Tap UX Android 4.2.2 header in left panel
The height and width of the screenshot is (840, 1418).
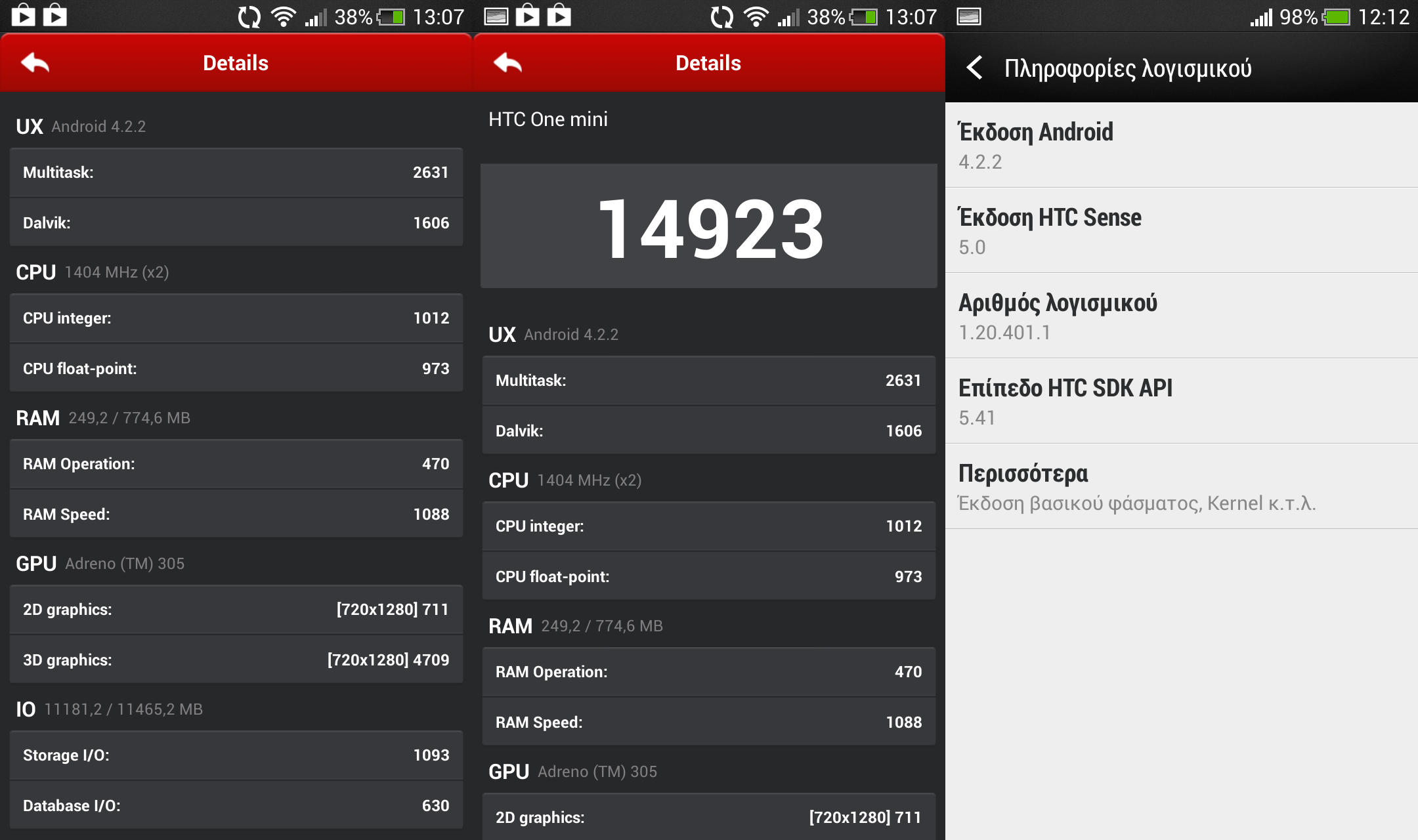[81, 126]
